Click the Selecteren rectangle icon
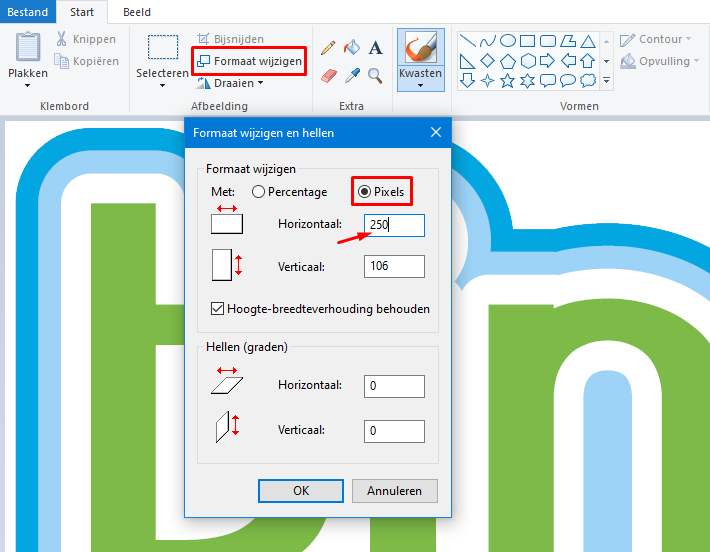Image resolution: width=710 pixels, height=552 pixels. pos(163,47)
